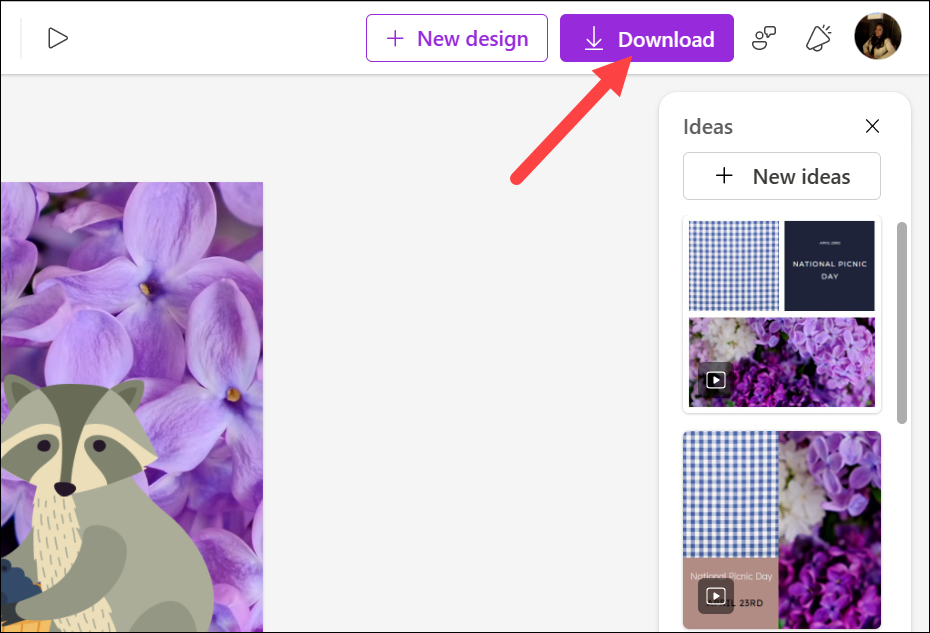The width and height of the screenshot is (930, 633).
Task: Click the plus icon in New ideas
Action: (x=724, y=176)
